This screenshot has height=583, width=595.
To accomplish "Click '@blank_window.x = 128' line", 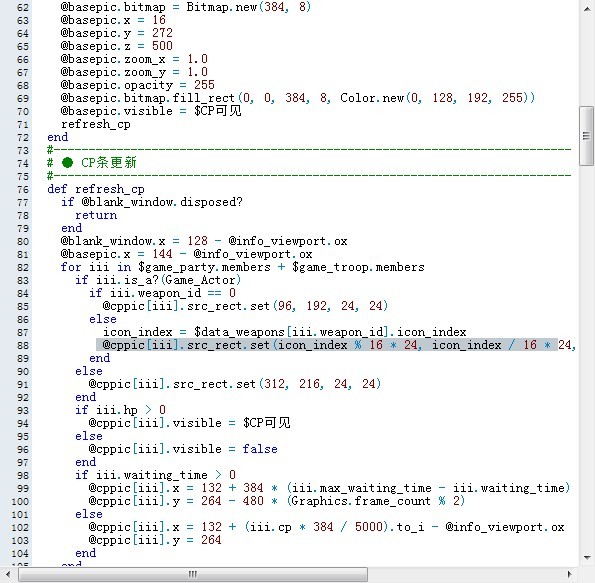I will pos(204,241).
